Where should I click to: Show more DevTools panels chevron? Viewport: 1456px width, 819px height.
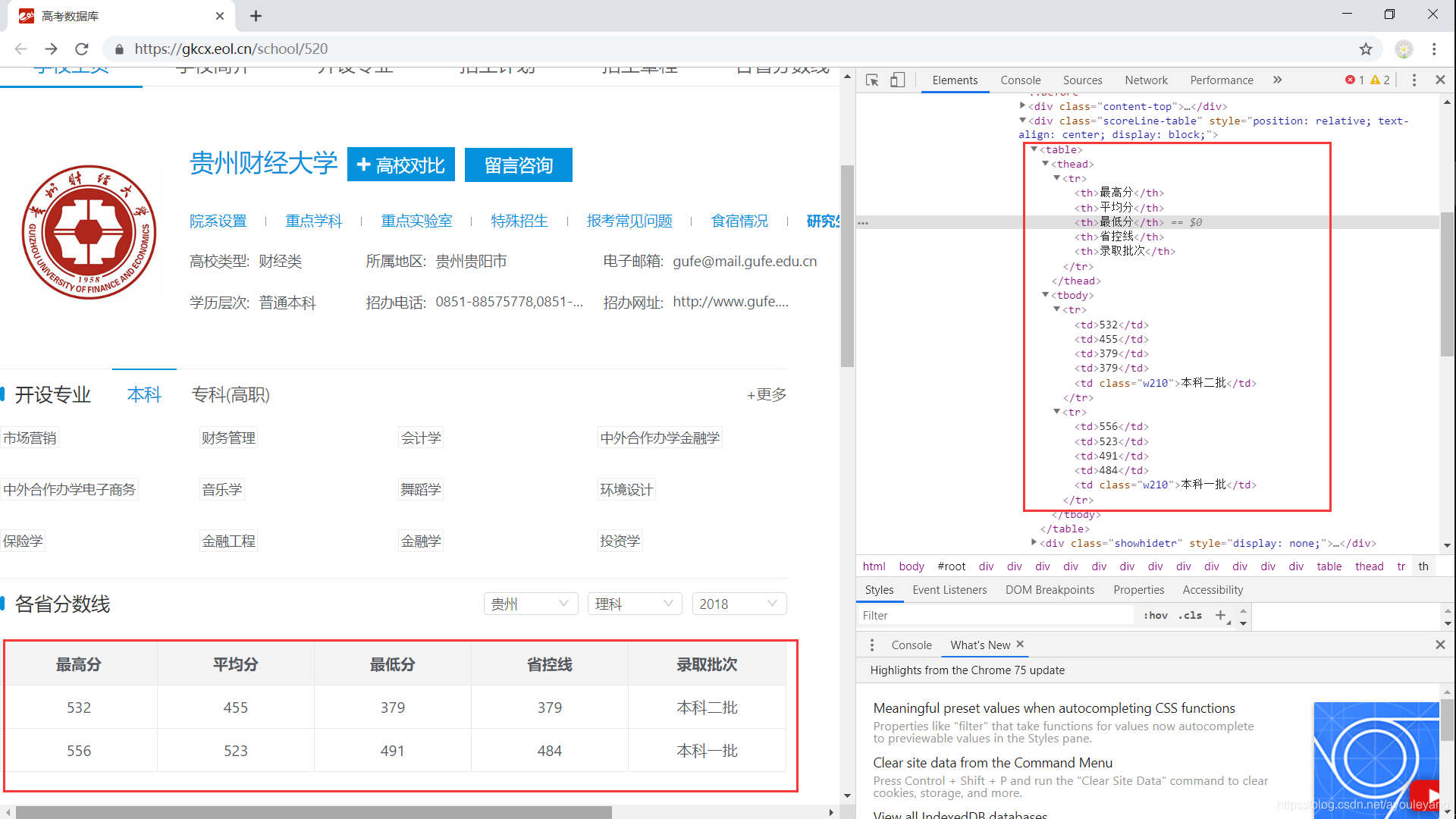[x=1278, y=80]
